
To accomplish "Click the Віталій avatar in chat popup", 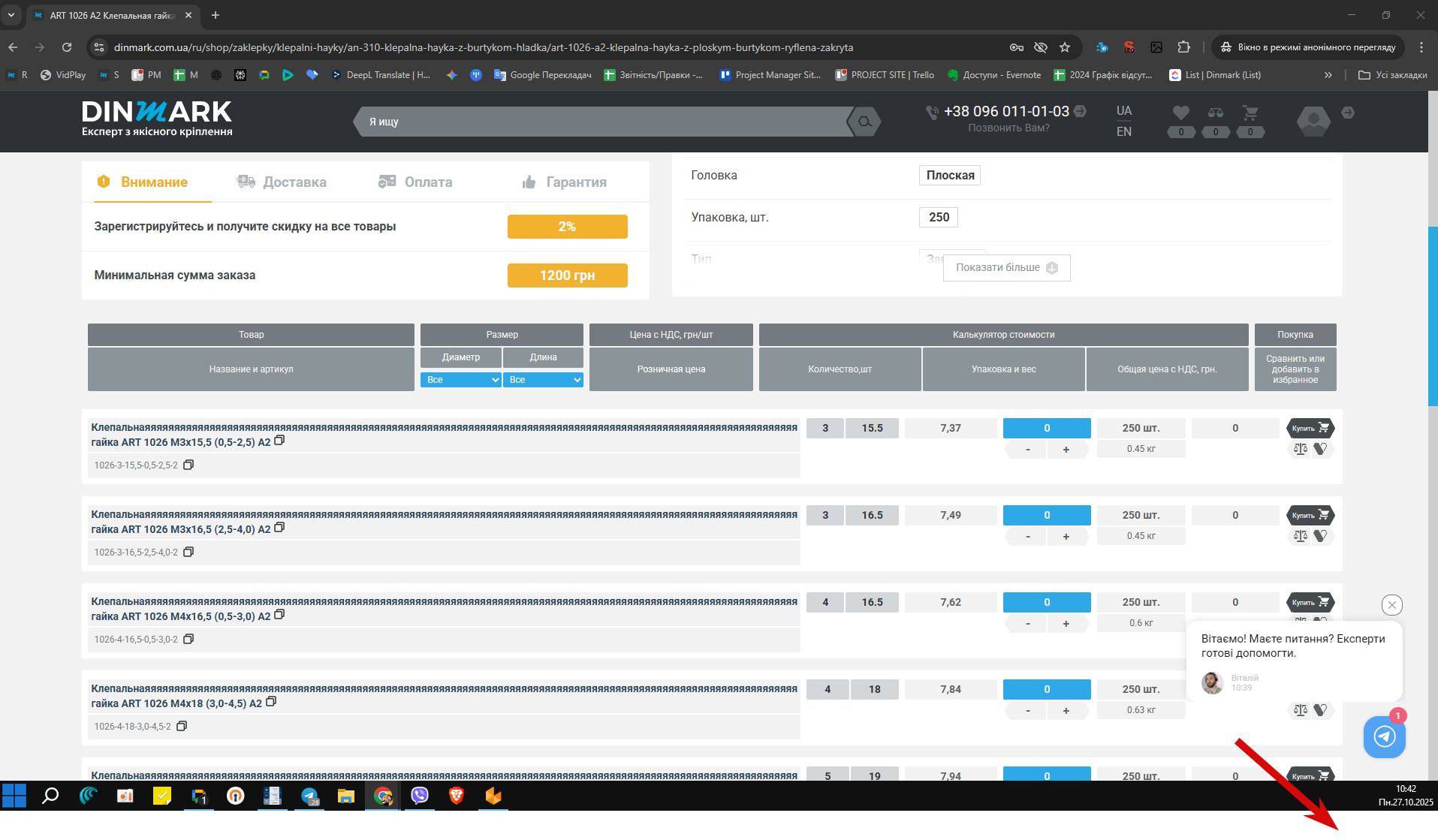I will click(1212, 682).
